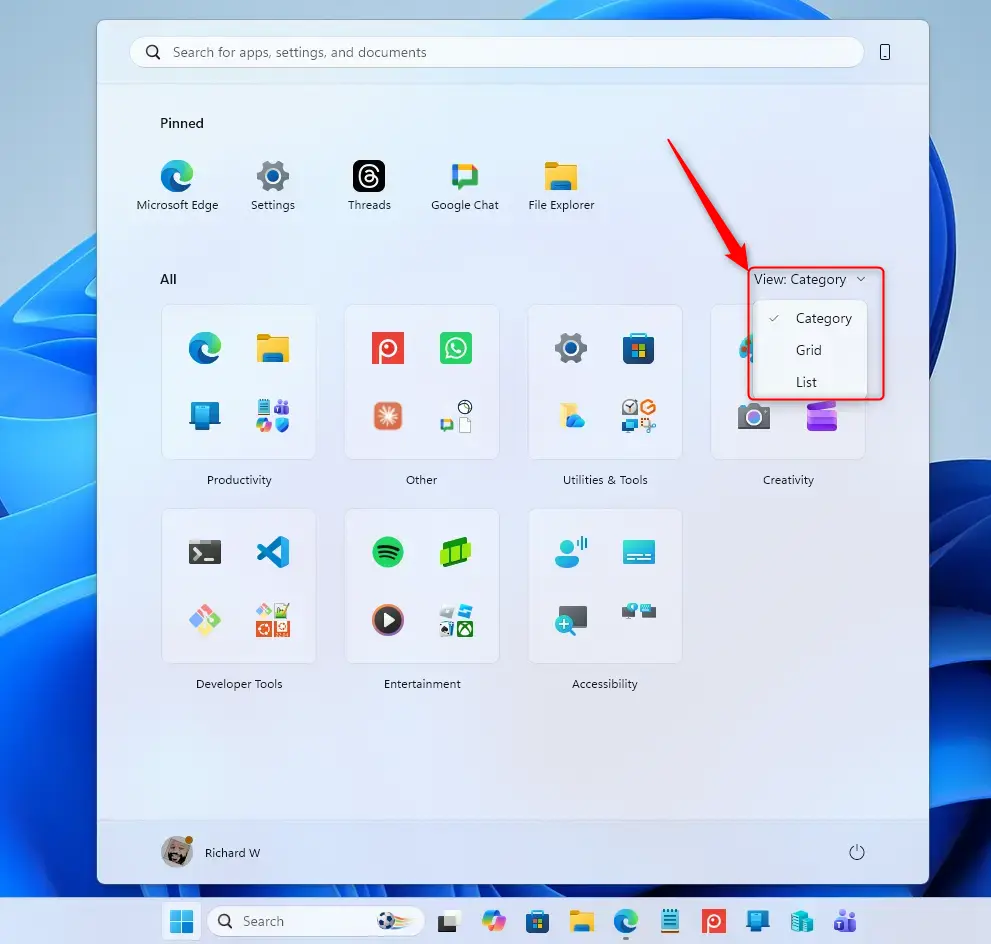Select Grid view option
This screenshot has width=991, height=944.
pyautogui.click(x=810, y=350)
